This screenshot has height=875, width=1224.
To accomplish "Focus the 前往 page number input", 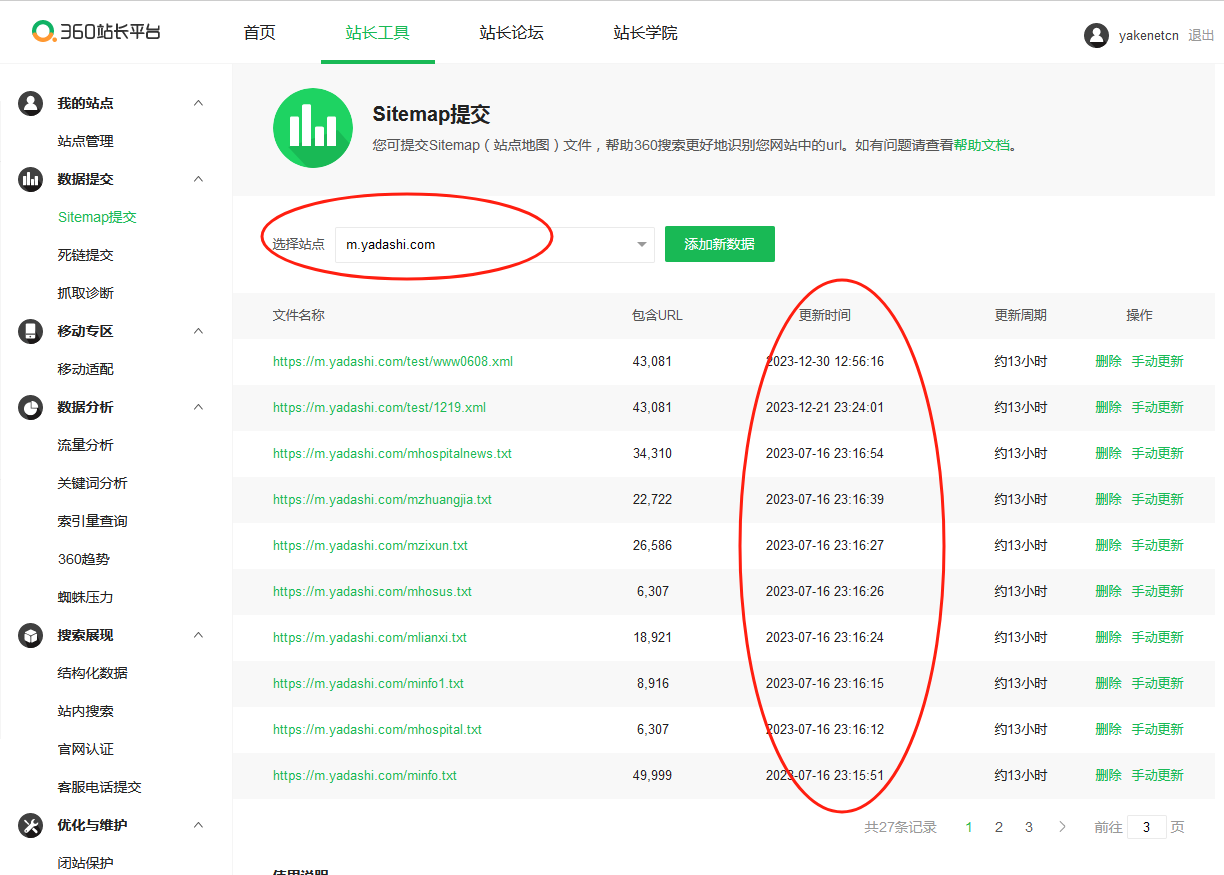I will [x=1146, y=827].
